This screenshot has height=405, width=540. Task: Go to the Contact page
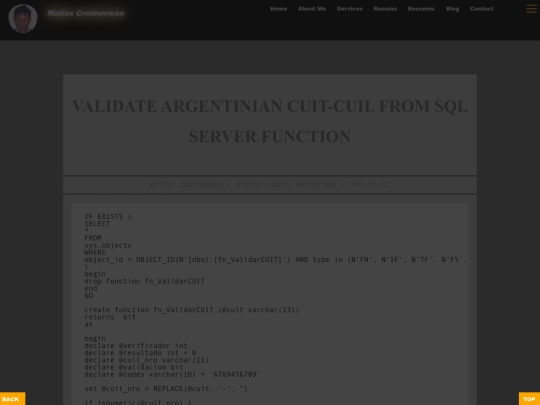click(x=482, y=9)
